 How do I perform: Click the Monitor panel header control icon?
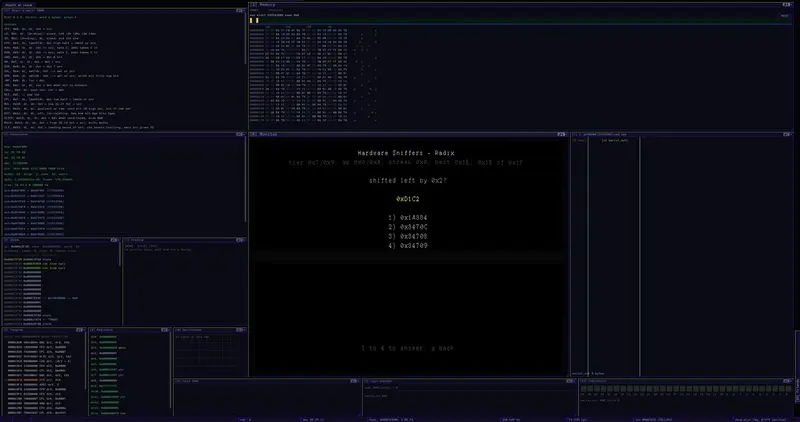[x=561, y=134]
